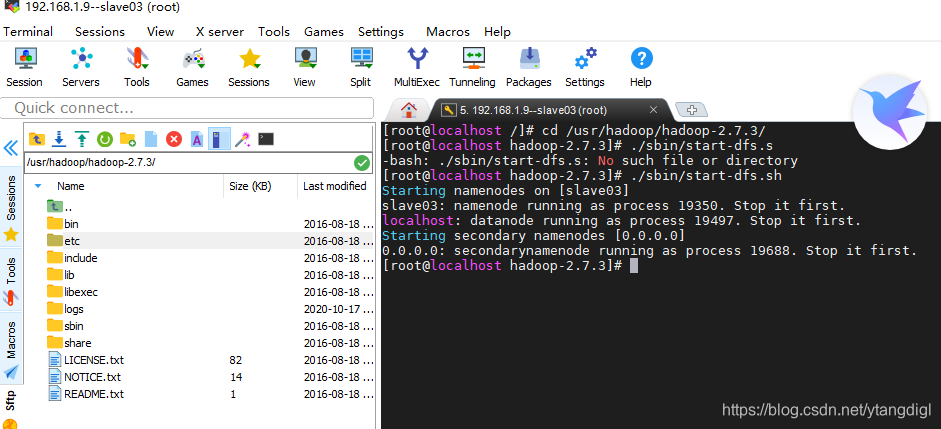Image resolution: width=941 pixels, height=429 pixels.
Task: Open the Help menu
Action: coord(497,32)
